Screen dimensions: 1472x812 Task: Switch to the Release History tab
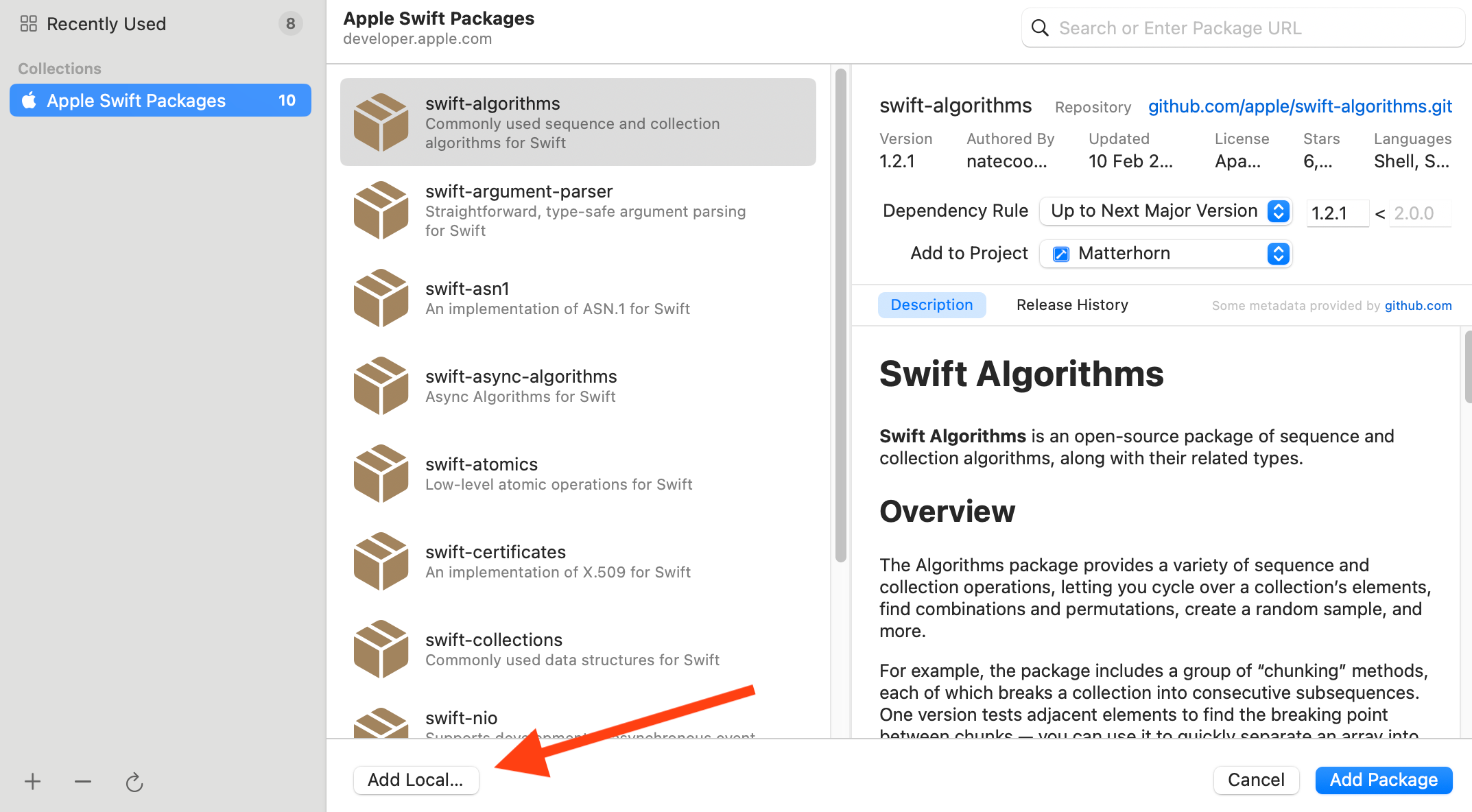click(x=1072, y=305)
